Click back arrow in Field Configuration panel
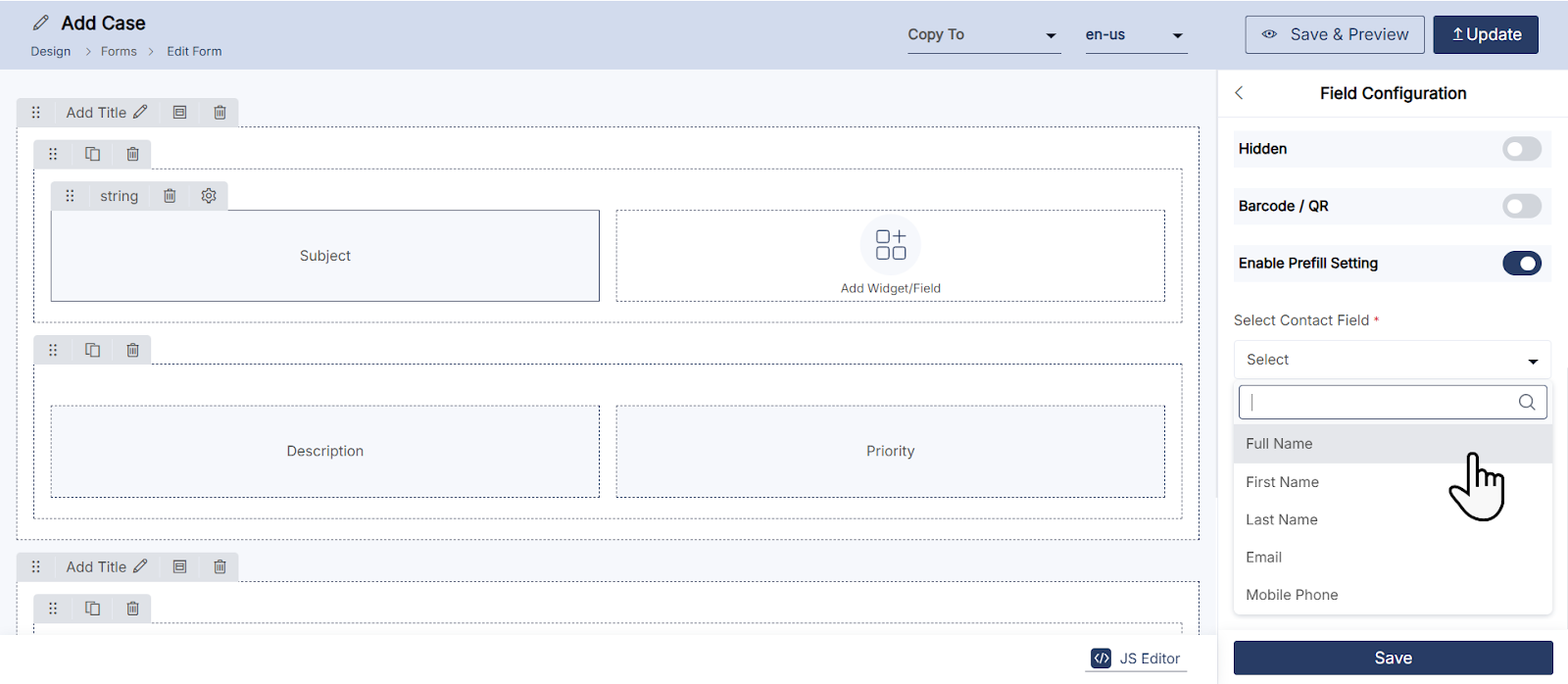 (x=1239, y=93)
